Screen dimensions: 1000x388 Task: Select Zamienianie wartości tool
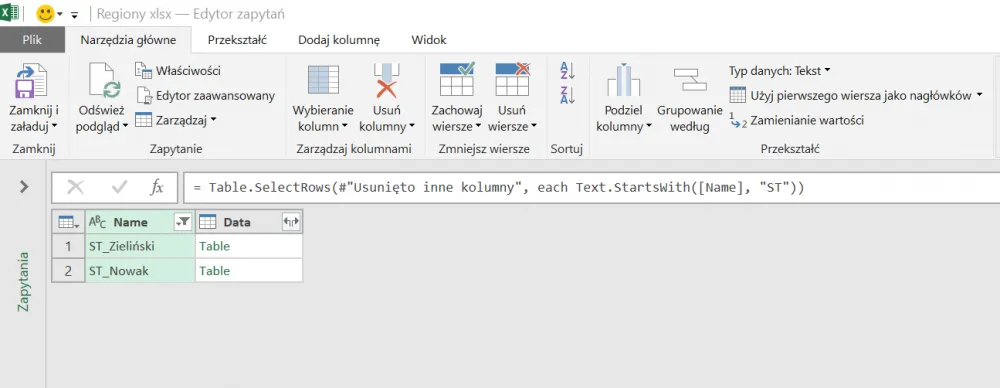(797, 121)
